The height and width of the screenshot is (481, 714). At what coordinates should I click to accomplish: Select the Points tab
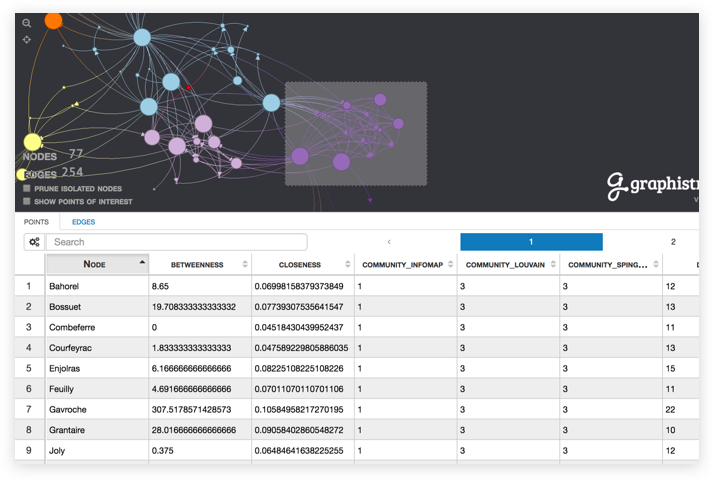[36, 221]
